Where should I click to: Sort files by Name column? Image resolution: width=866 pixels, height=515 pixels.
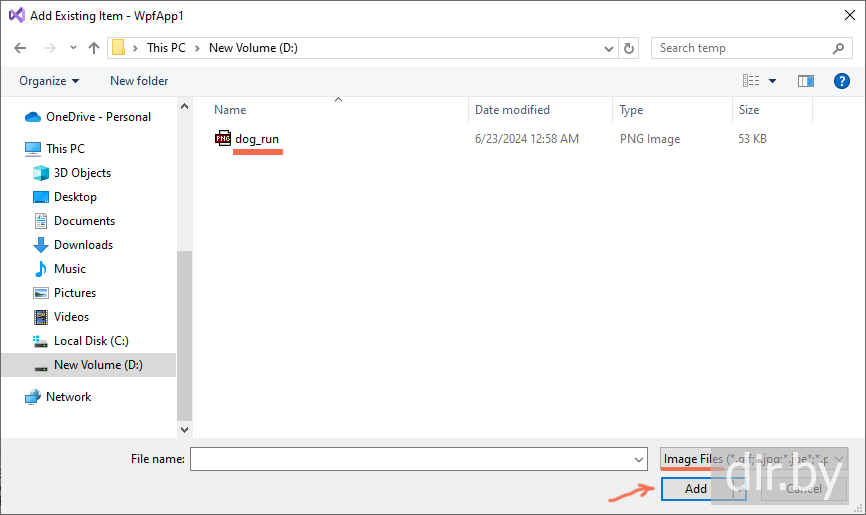[x=230, y=110]
